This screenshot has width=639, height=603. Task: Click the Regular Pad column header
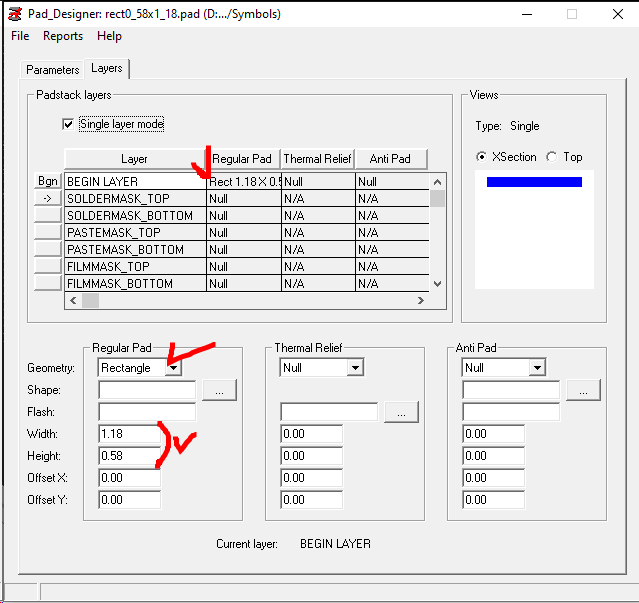pos(243,159)
